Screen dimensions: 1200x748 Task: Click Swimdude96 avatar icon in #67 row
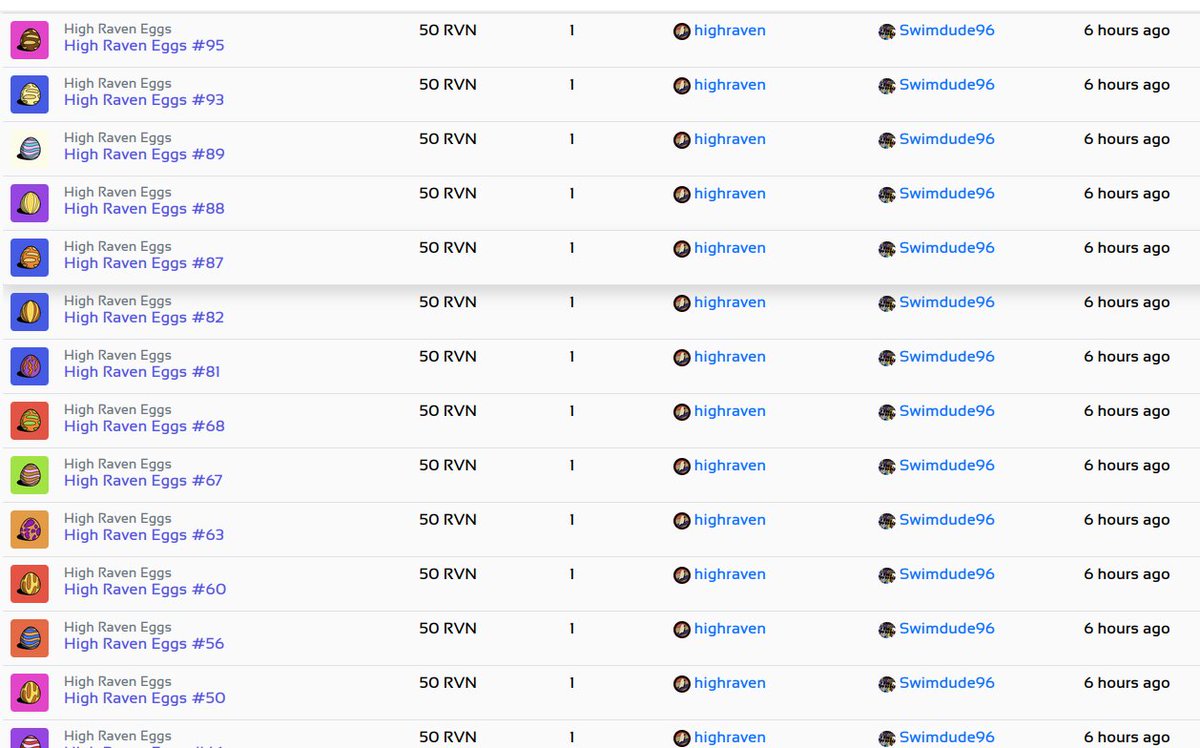(887, 466)
